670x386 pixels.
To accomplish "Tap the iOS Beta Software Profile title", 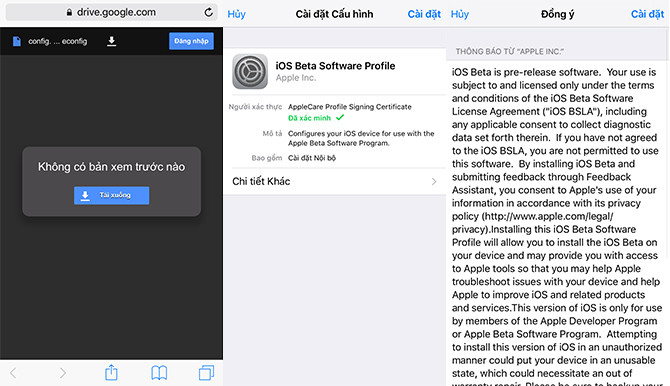I will click(x=335, y=66).
